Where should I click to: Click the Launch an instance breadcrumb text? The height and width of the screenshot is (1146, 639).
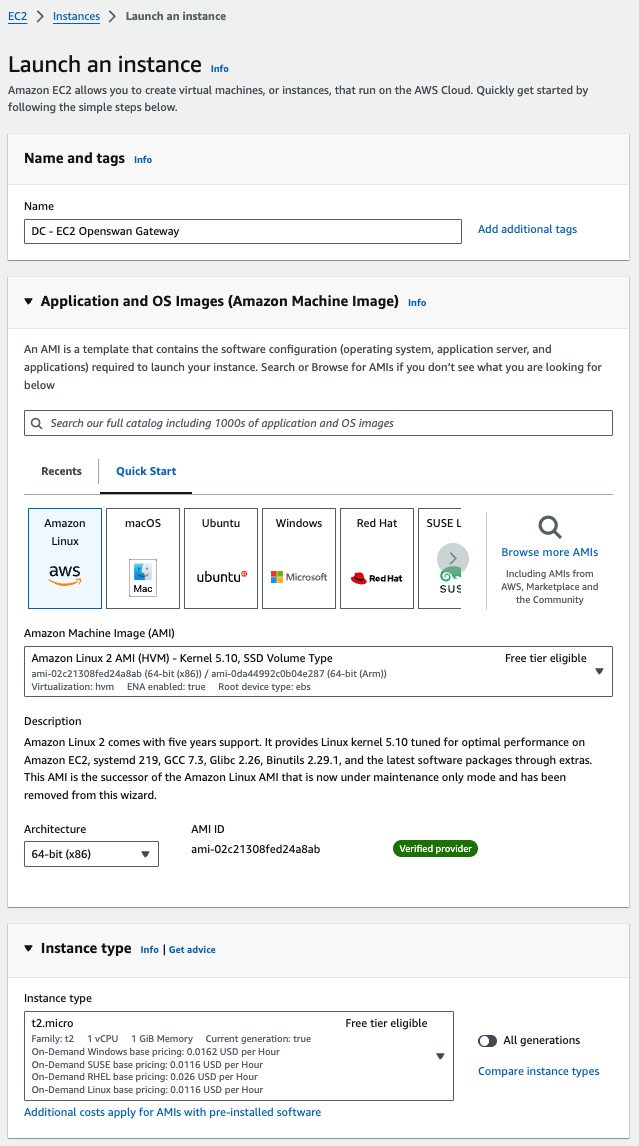tap(175, 15)
